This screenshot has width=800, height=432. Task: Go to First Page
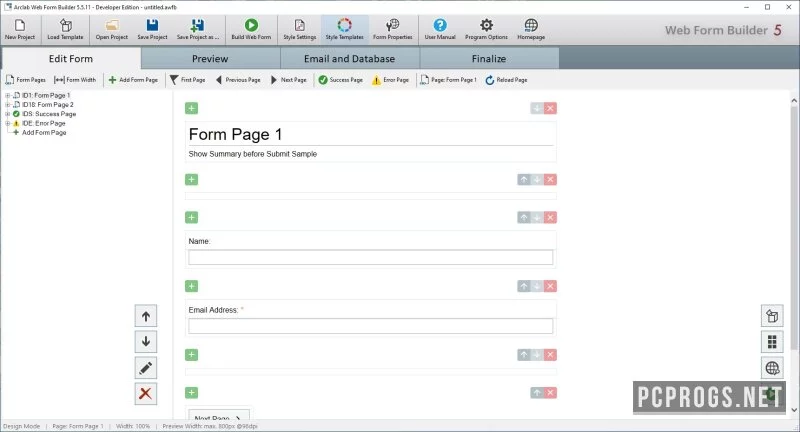(187, 80)
